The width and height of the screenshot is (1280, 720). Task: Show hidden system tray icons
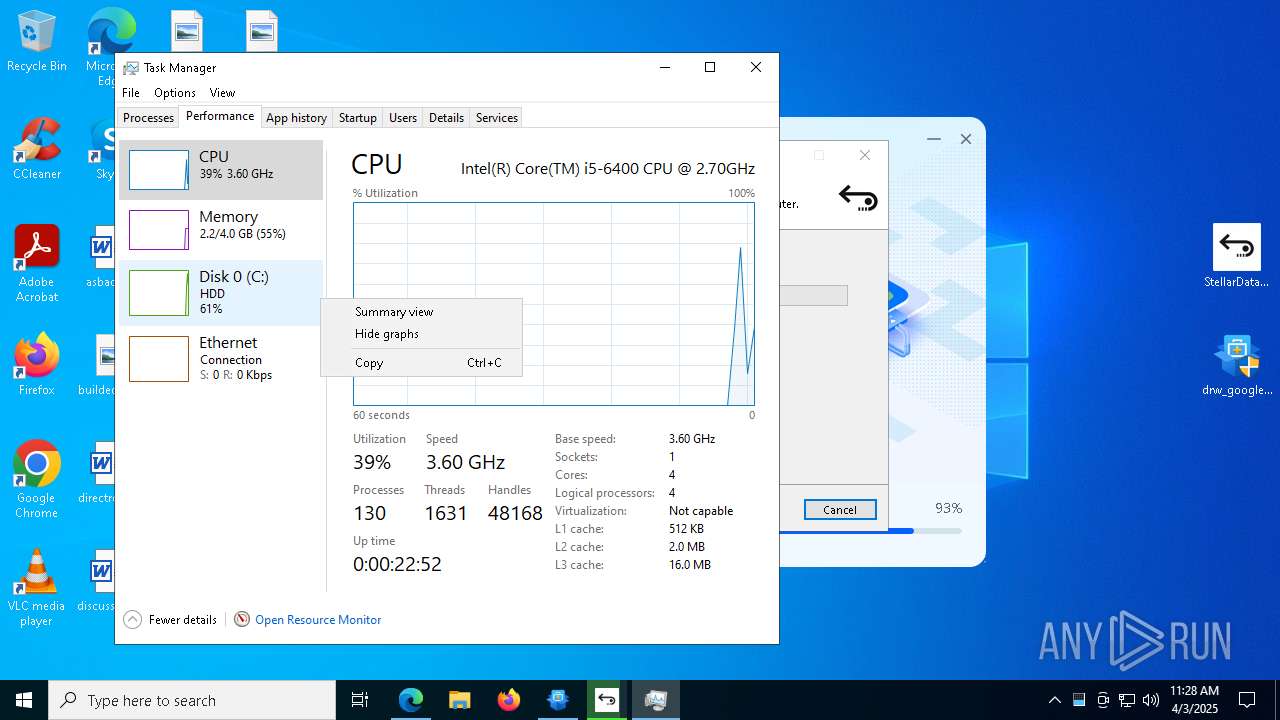pos(1054,700)
